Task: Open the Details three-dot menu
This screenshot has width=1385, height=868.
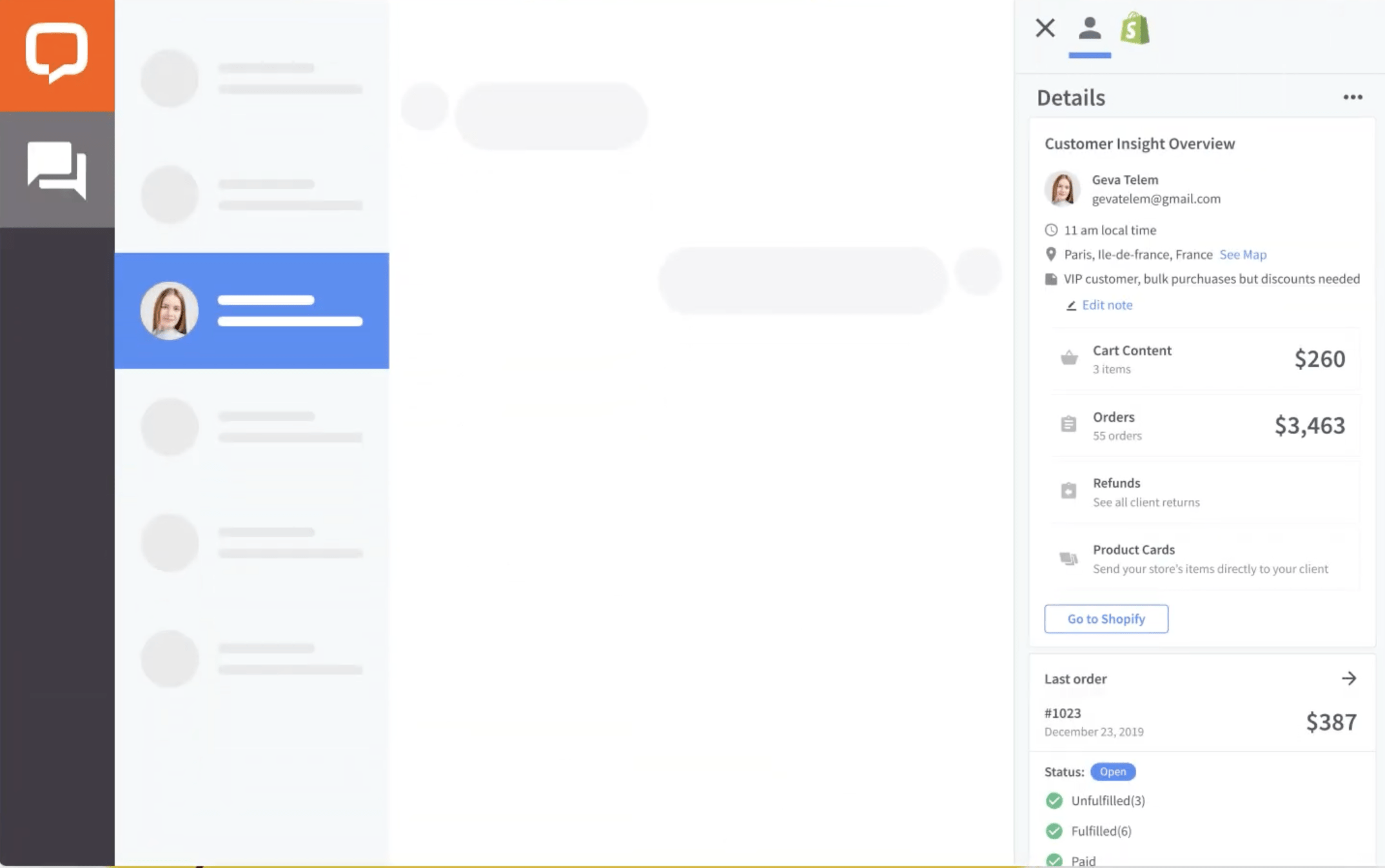Action: pyautogui.click(x=1353, y=97)
